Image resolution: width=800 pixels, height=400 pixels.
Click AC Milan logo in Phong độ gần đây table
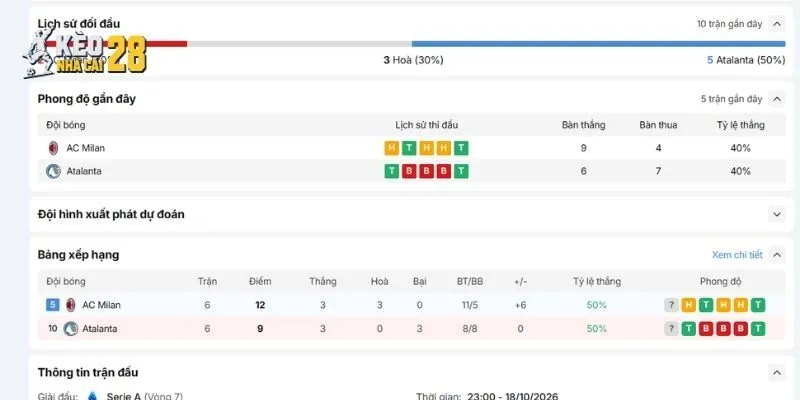53,148
